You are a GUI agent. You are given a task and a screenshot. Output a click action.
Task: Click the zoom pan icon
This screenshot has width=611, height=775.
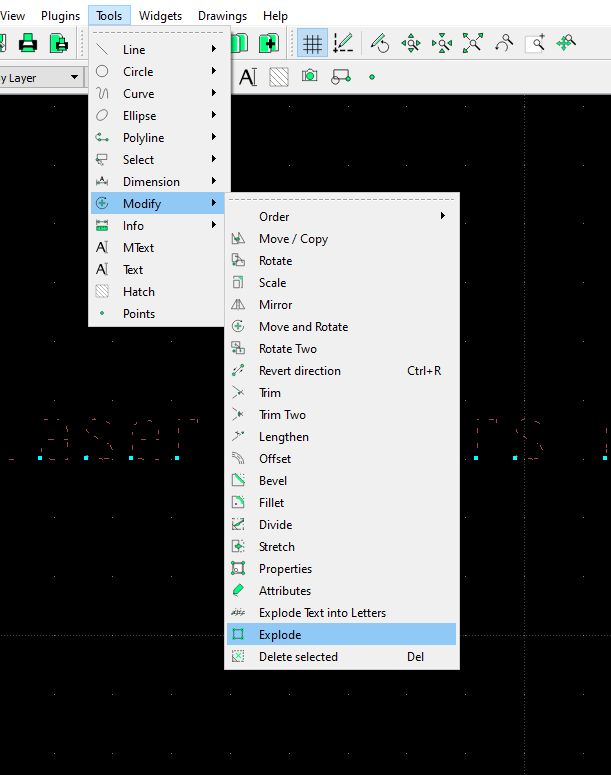[x=566, y=43]
